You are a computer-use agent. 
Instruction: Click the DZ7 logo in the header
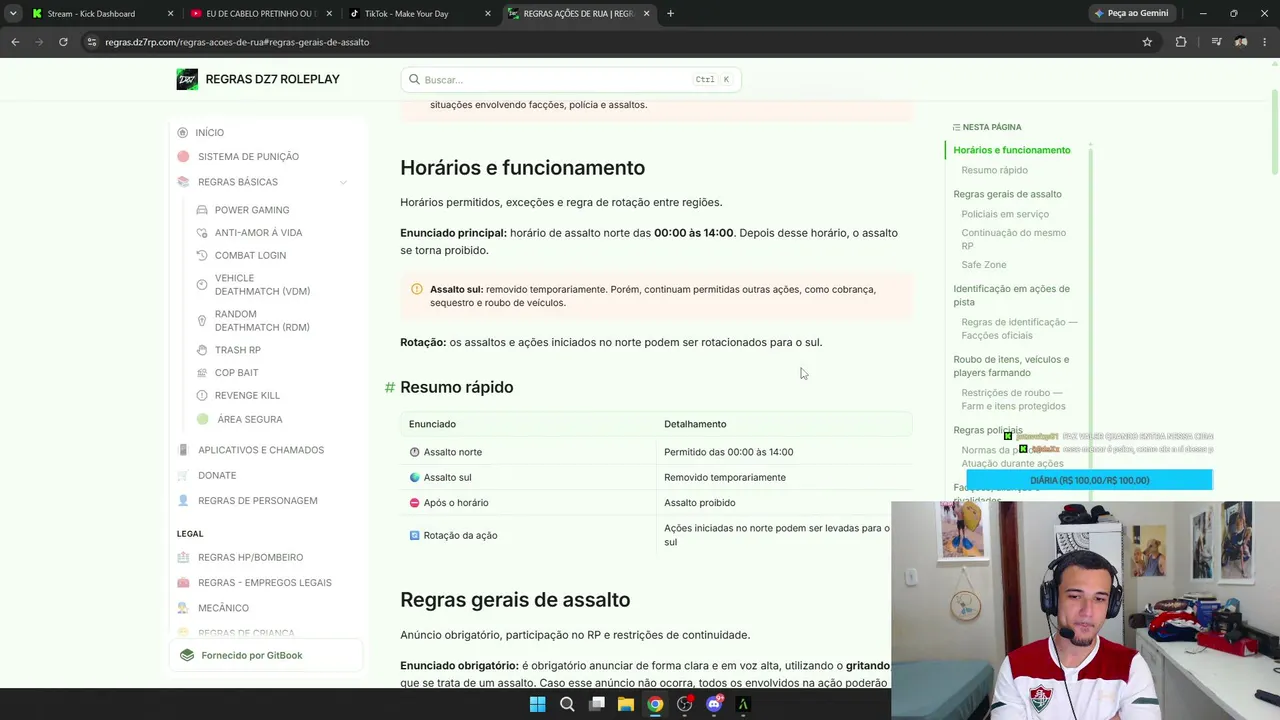click(187, 79)
